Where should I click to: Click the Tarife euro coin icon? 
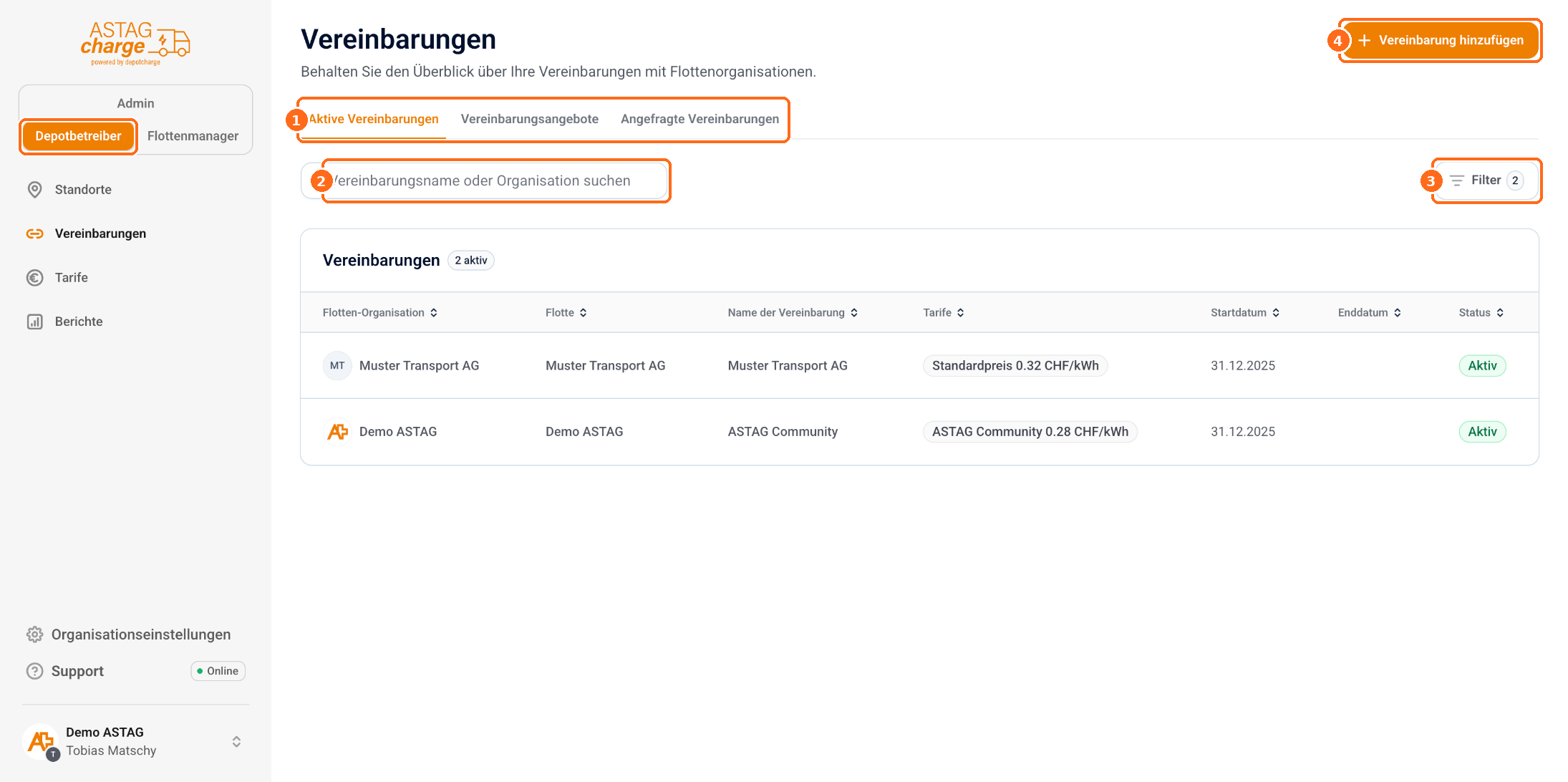(34, 278)
